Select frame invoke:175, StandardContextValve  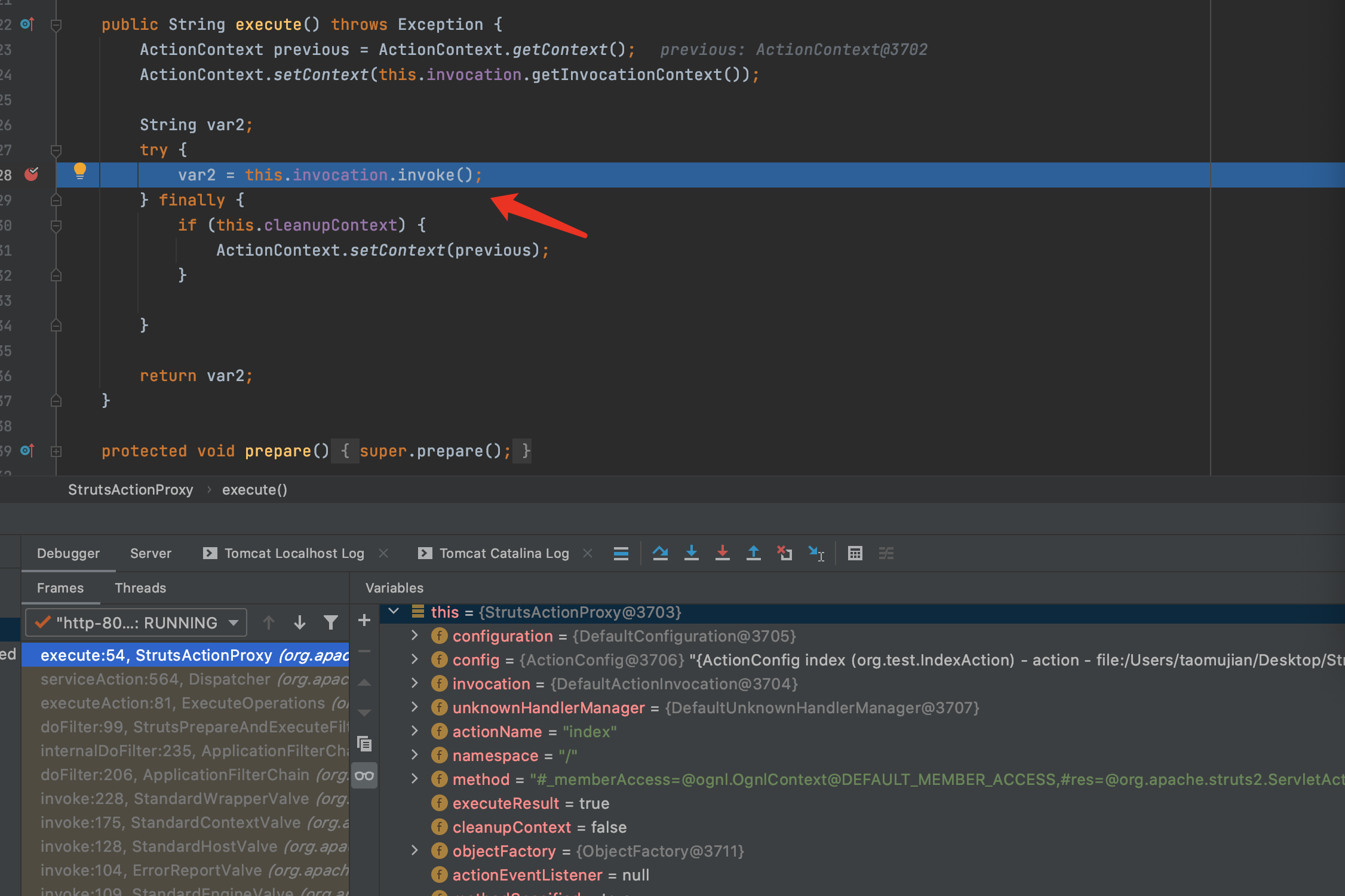185,822
